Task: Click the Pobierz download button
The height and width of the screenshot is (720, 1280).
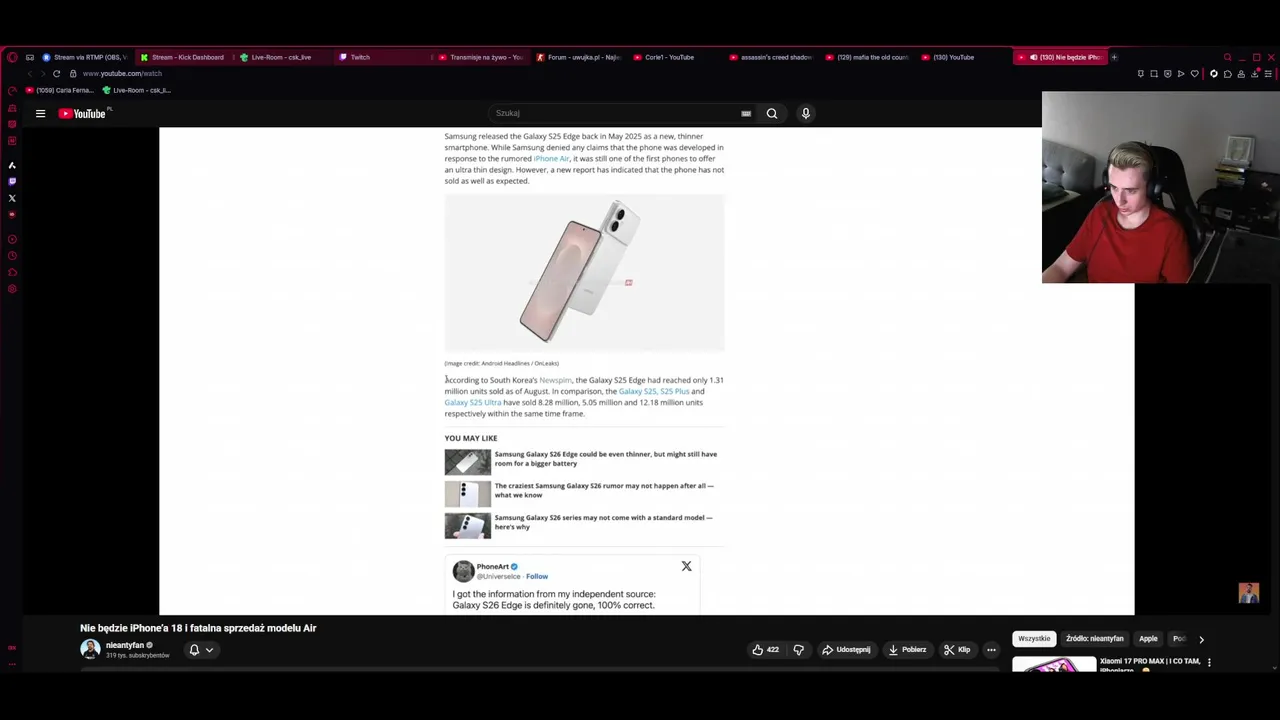Action: coord(906,650)
